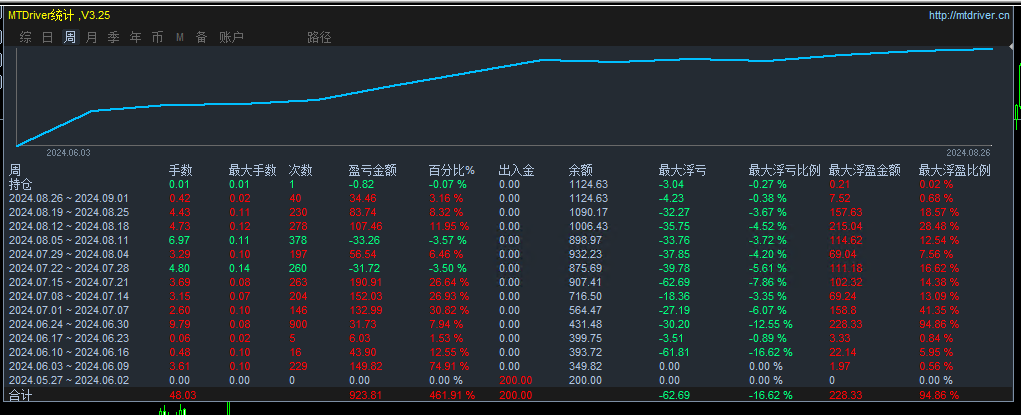
Task: Select the 周 weekly tab
Action: coord(70,37)
